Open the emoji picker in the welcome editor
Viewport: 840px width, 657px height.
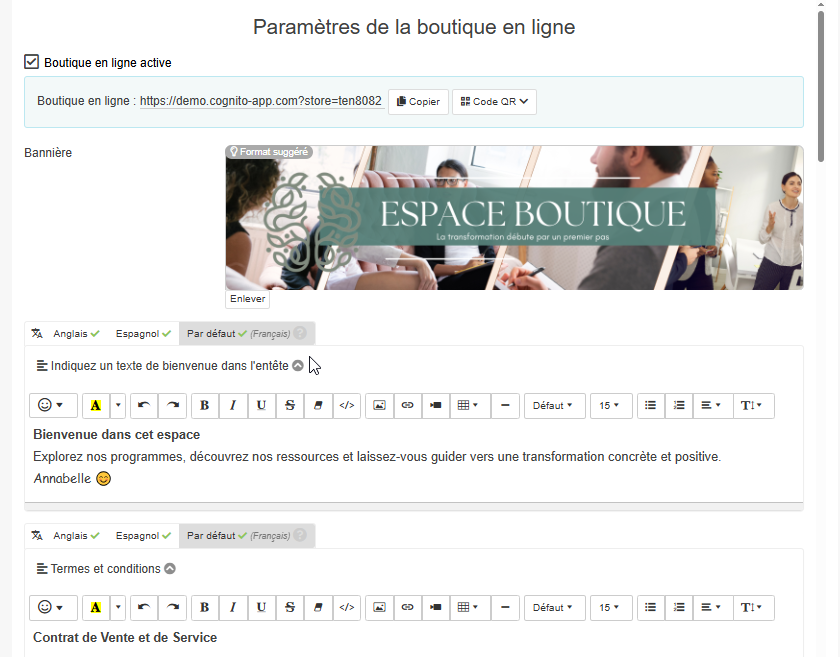pos(52,405)
